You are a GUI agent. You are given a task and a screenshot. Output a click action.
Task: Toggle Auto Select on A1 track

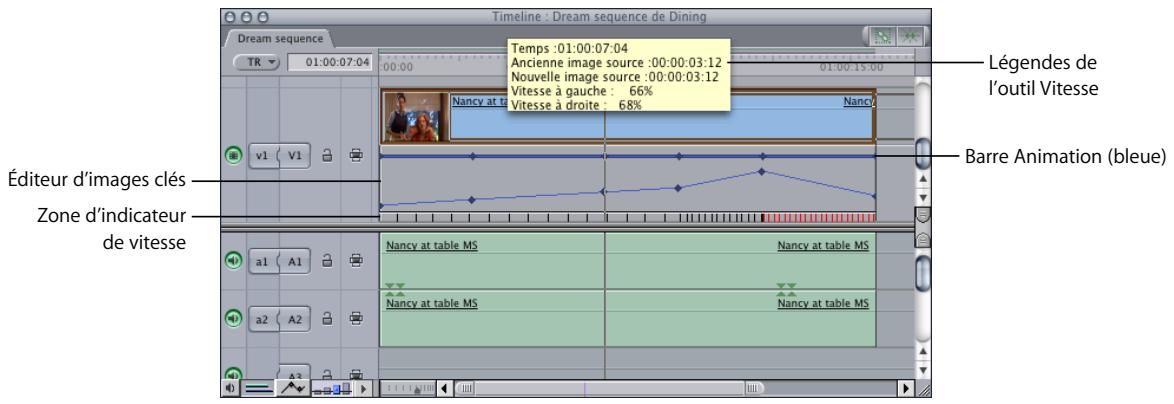[x=356, y=261]
